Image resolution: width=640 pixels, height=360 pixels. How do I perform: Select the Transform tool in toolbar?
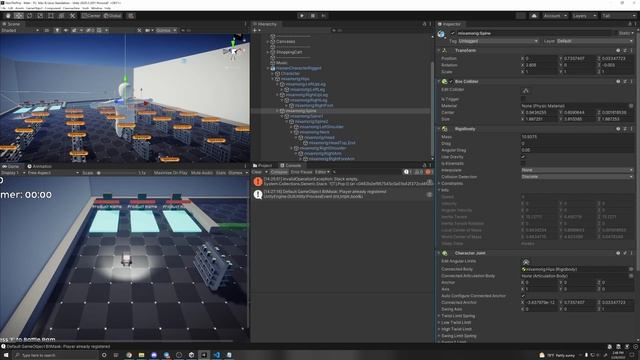tap(61, 16)
